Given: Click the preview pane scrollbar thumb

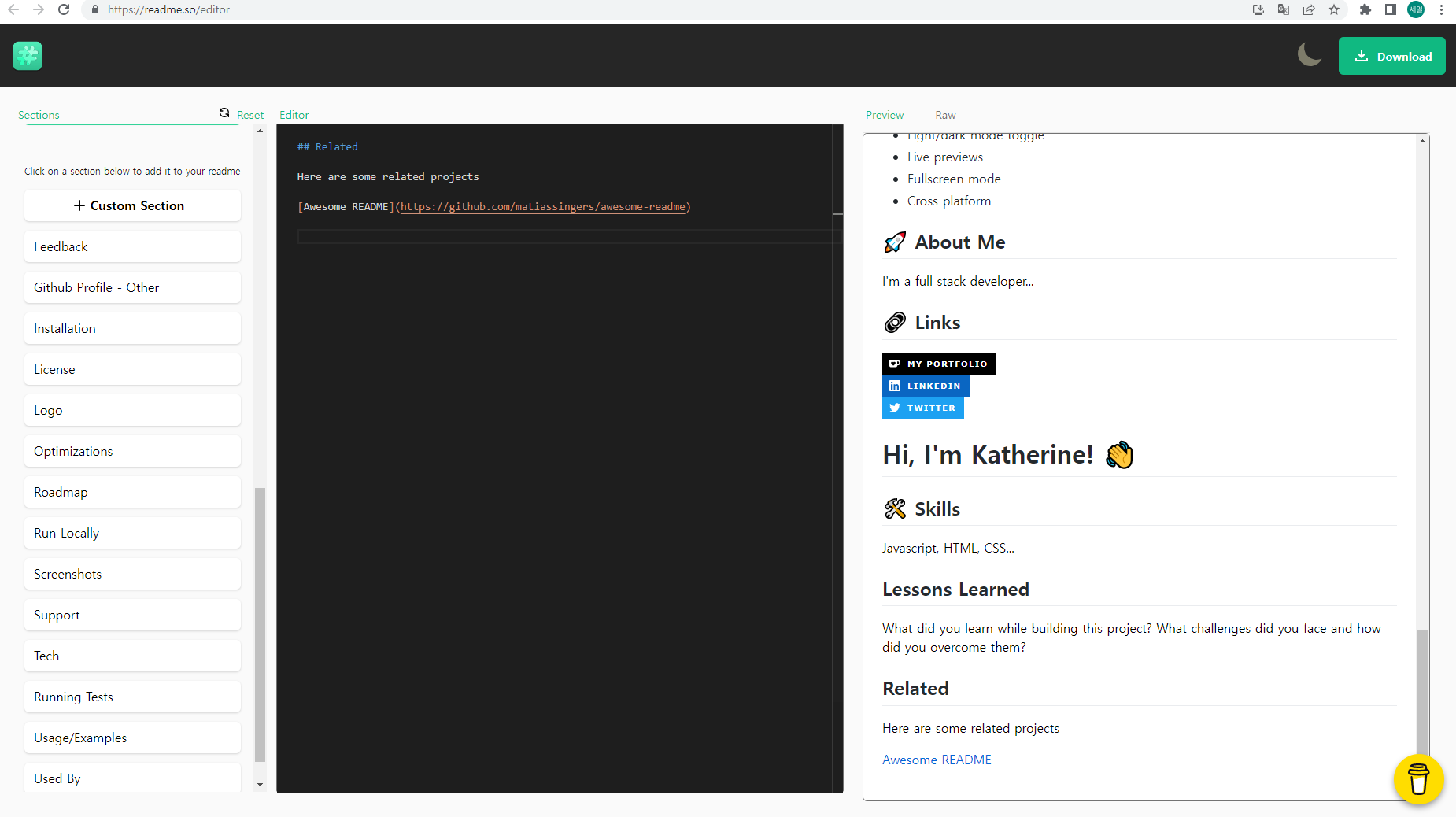Looking at the screenshot, I should click(x=1422, y=693).
